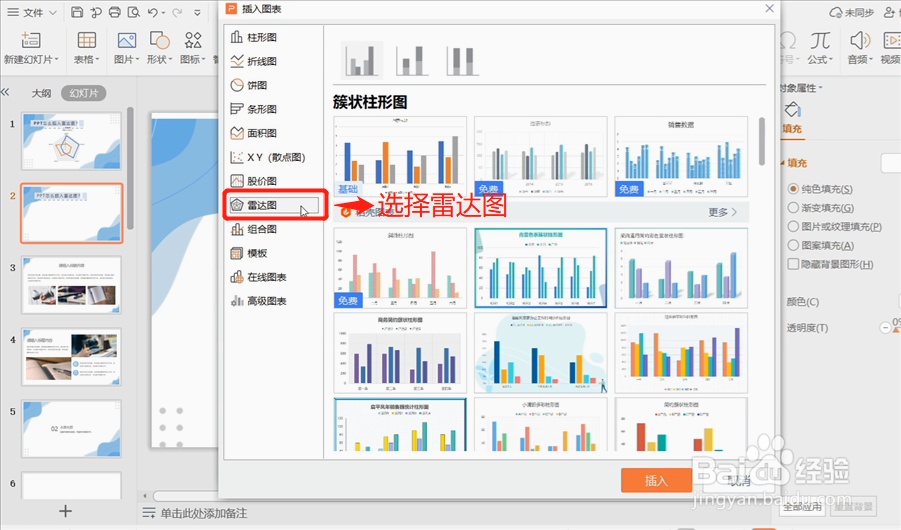This screenshot has height=530, width=901.
Task: Select 纯色填充(S) radio button
Action: pyautogui.click(x=793, y=189)
